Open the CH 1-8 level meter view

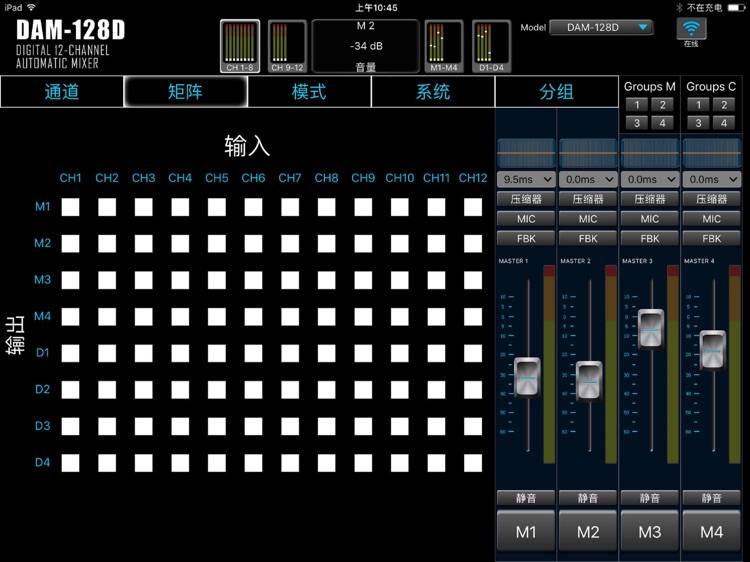tap(240, 46)
